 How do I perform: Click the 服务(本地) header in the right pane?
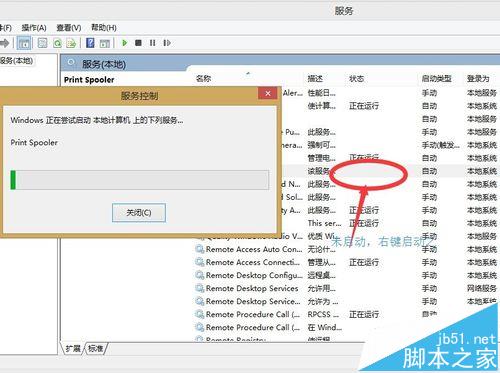click(x=104, y=64)
